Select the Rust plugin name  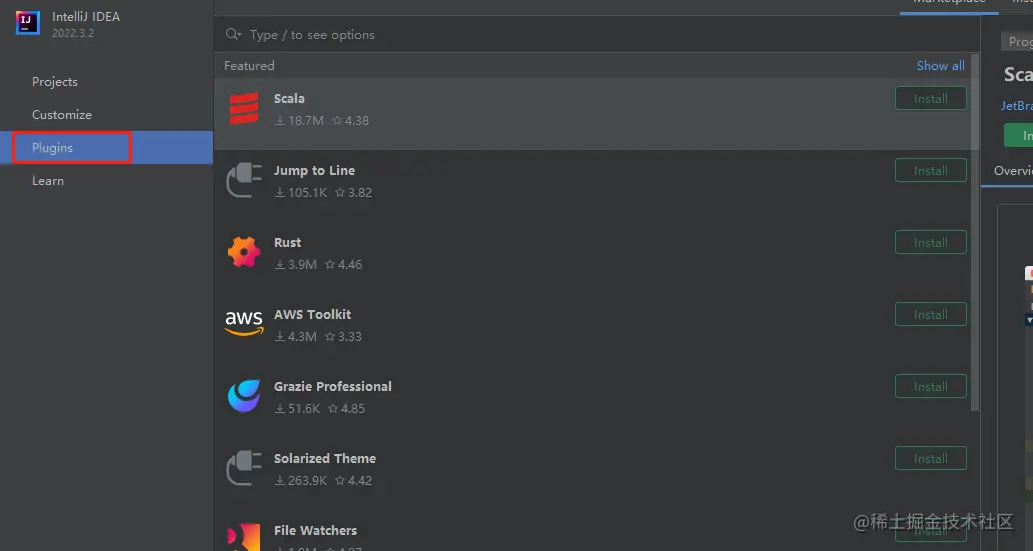pos(287,242)
